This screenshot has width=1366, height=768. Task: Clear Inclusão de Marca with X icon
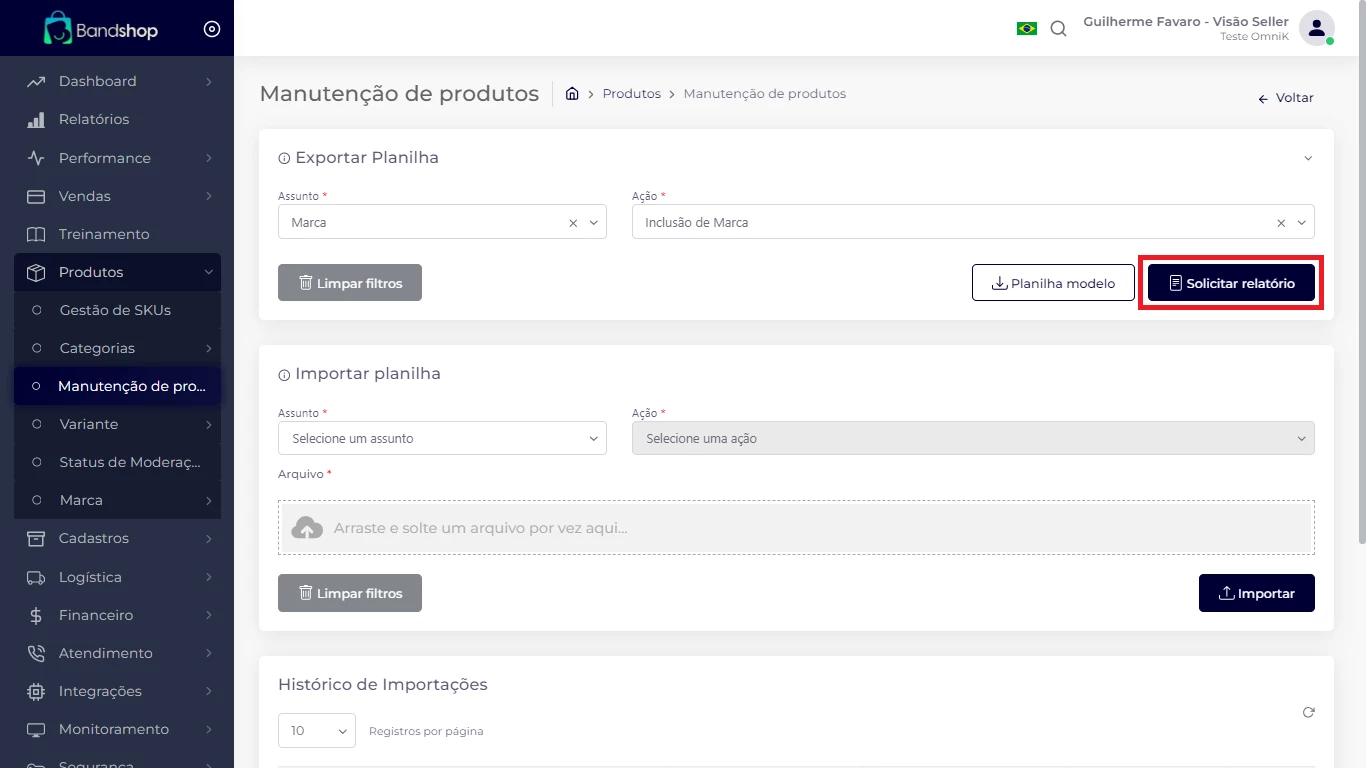click(x=1281, y=223)
